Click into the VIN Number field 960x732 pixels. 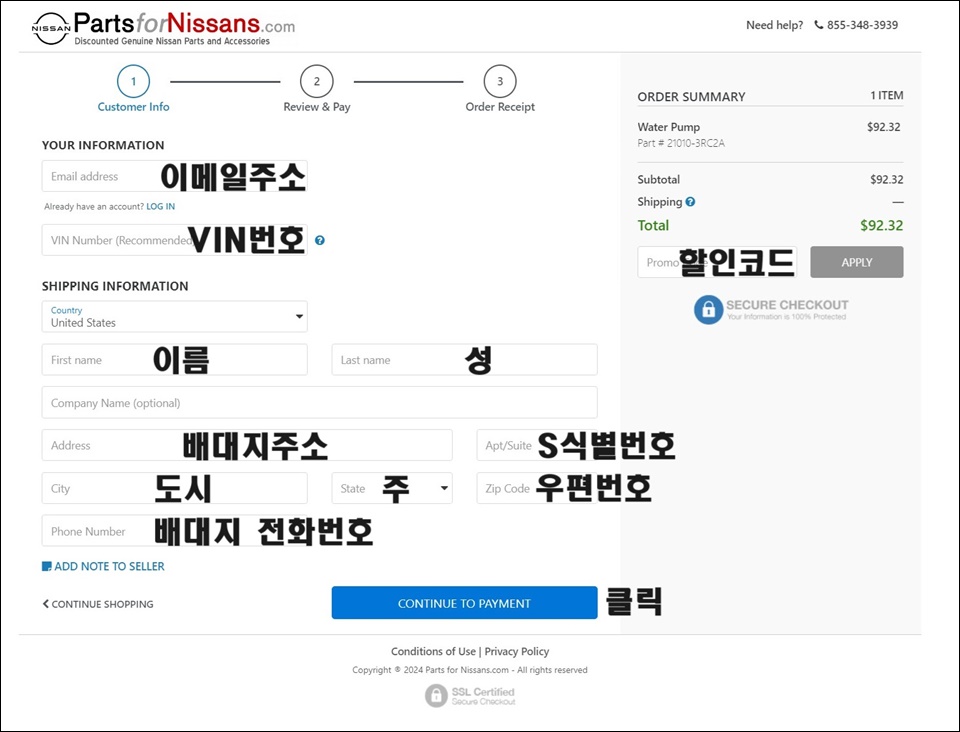point(174,240)
